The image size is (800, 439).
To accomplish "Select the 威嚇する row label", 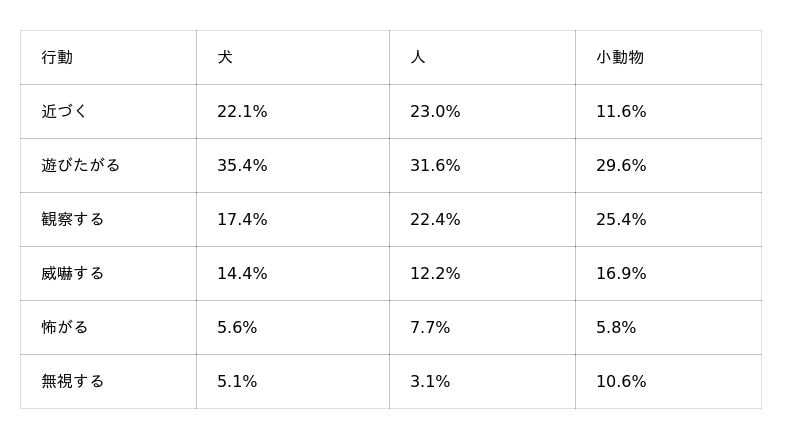I will (72, 274).
